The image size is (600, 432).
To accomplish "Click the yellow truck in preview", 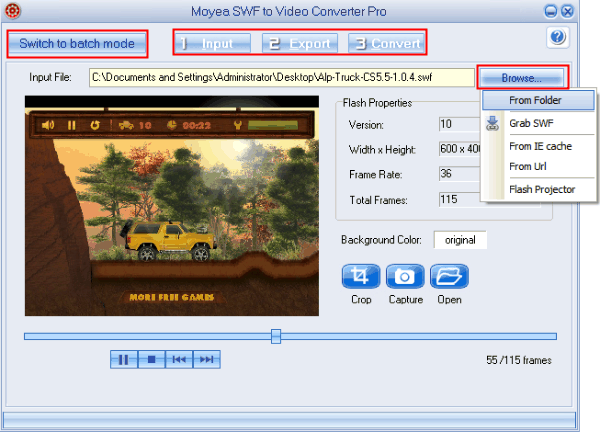I will pos(169,241).
